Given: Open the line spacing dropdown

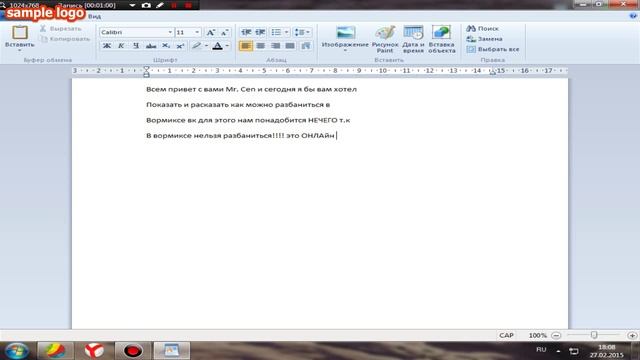Looking at the screenshot, I should tap(302, 32).
